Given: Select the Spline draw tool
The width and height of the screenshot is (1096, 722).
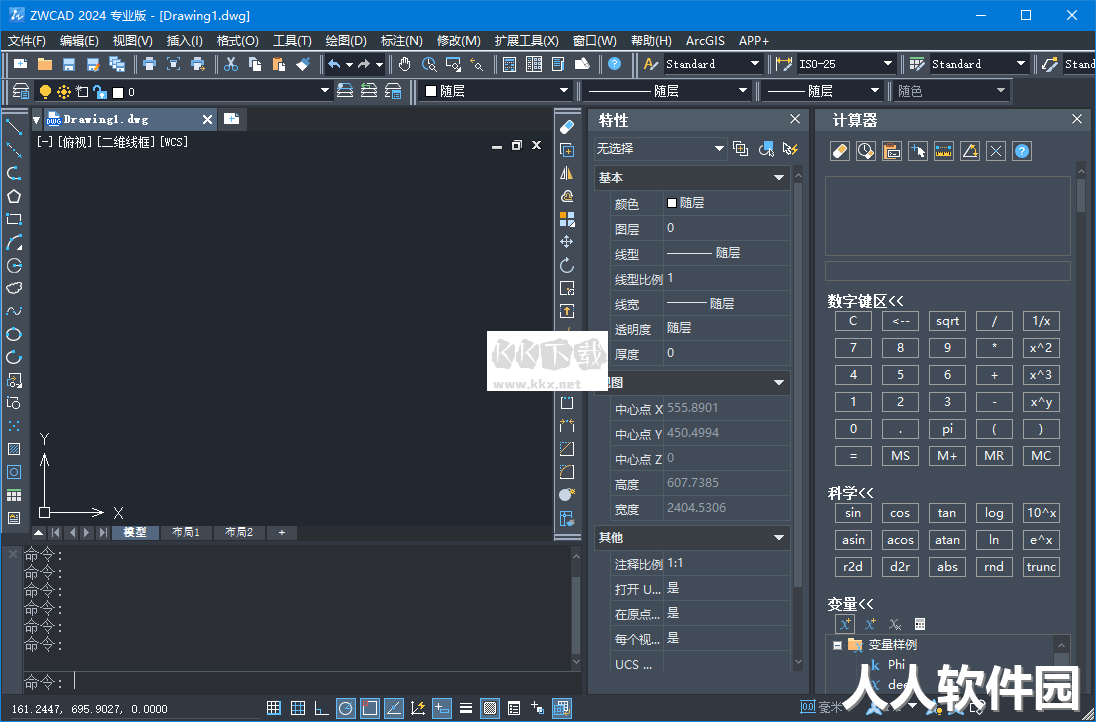Looking at the screenshot, I should click(x=14, y=311).
